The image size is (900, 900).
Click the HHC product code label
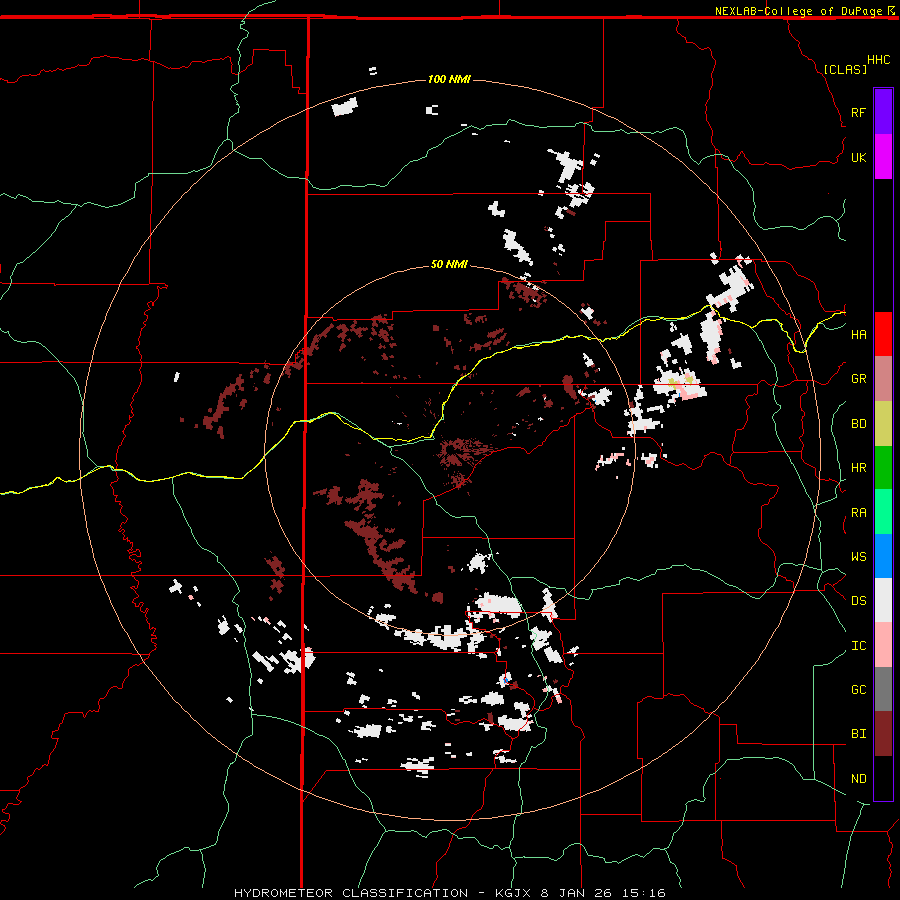click(879, 60)
